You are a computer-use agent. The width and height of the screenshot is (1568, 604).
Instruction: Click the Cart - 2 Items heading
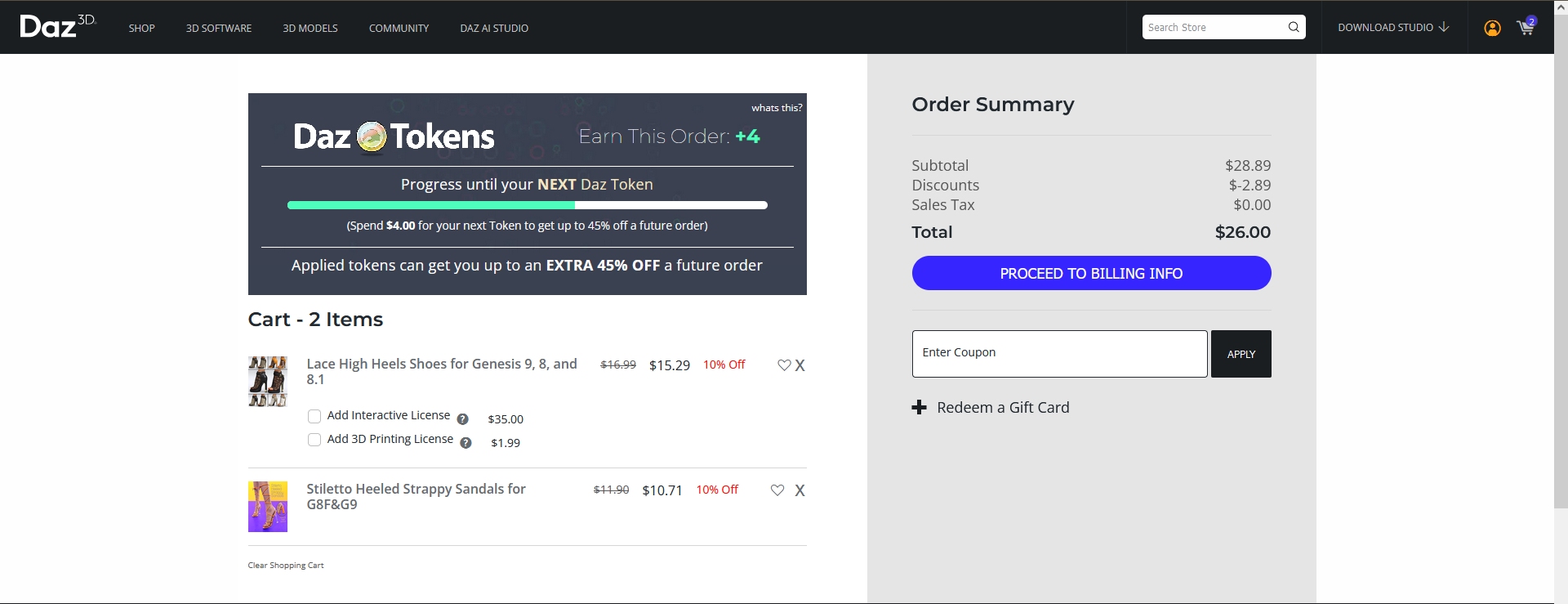(x=315, y=320)
